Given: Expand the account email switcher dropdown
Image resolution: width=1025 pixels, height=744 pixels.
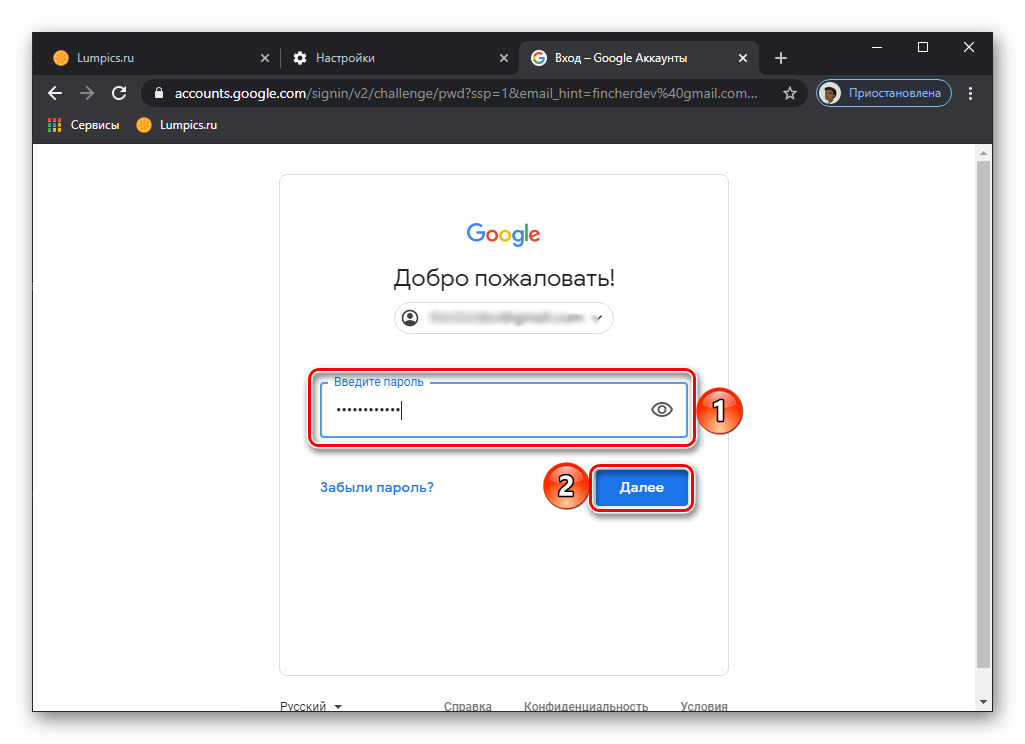Looking at the screenshot, I should click(x=503, y=318).
